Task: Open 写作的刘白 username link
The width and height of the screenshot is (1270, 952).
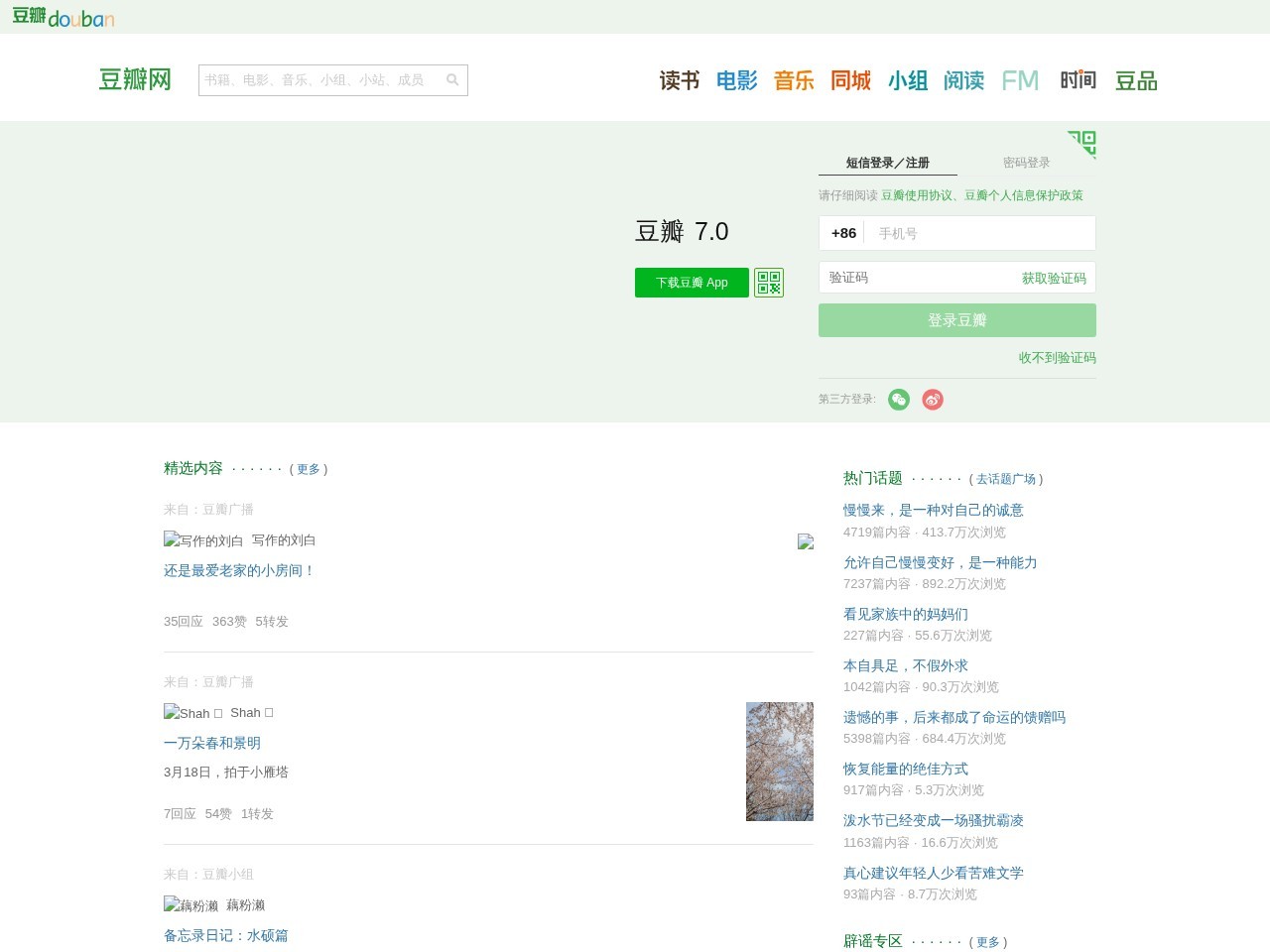Action: [x=284, y=540]
